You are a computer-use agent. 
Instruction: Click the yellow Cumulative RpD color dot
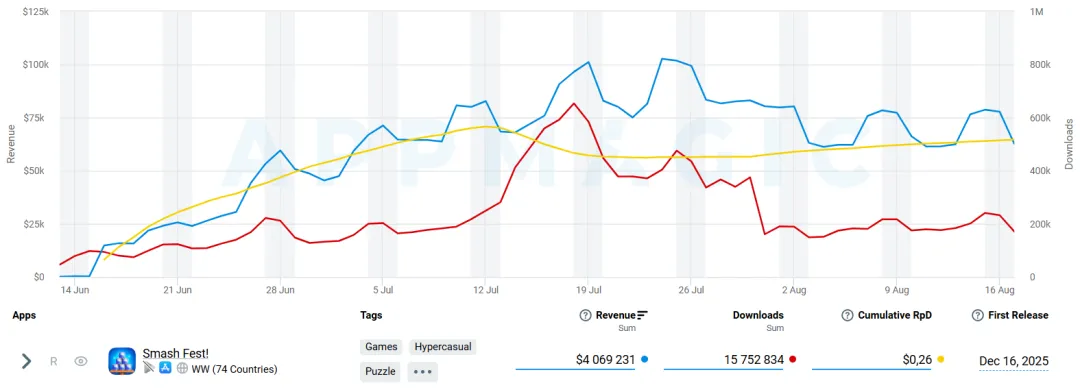[941, 359]
